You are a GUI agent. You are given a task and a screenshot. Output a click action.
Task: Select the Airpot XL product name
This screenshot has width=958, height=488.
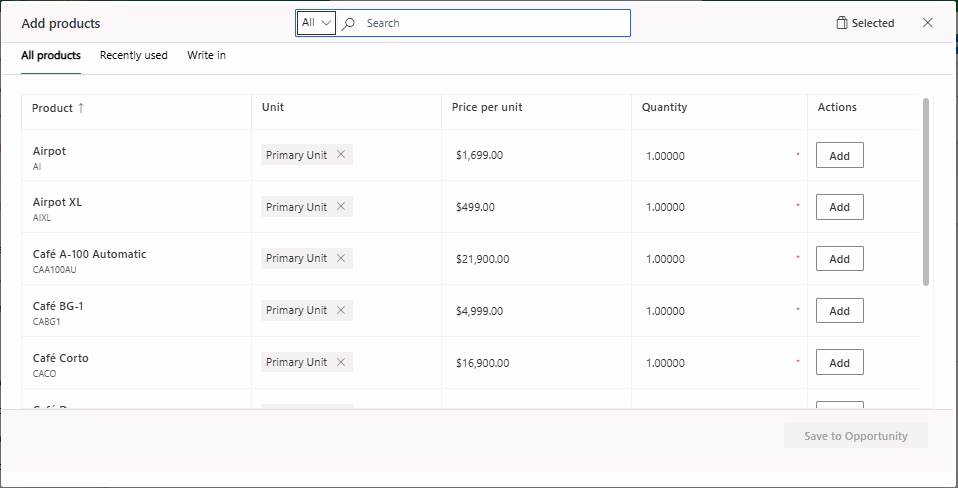(57, 202)
